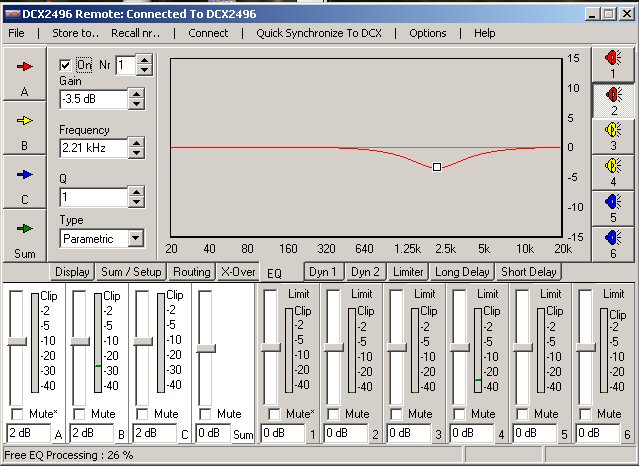Viewport: 639px width, 466px height.
Task: Decrease Frequency with down arrow
Action: tap(136, 153)
